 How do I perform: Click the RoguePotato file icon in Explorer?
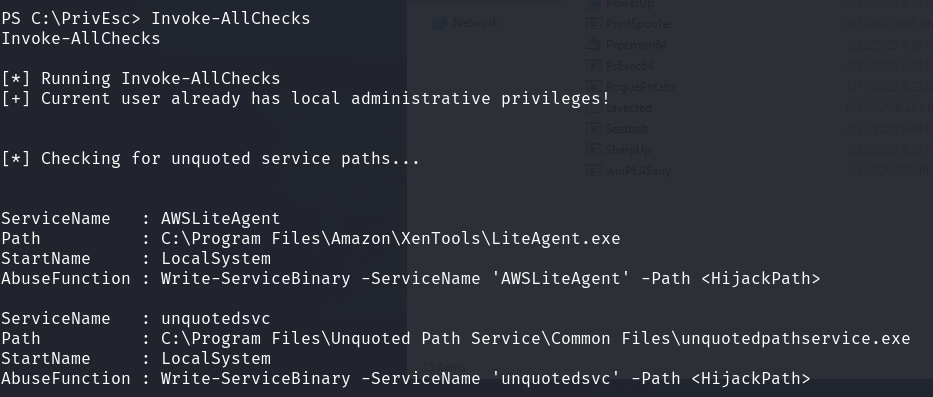click(593, 87)
